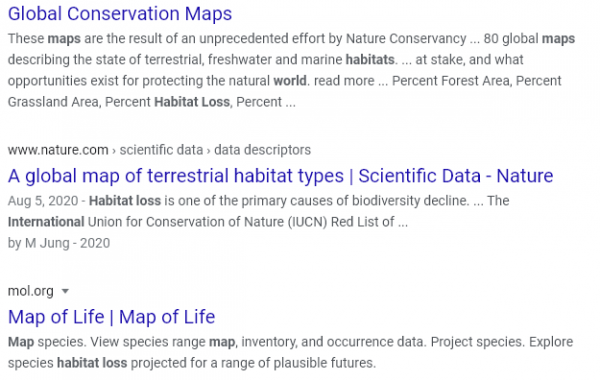Open the terrestrial habitat types Nature article
Image resolution: width=600 pixels, height=380 pixels.
coord(280,176)
